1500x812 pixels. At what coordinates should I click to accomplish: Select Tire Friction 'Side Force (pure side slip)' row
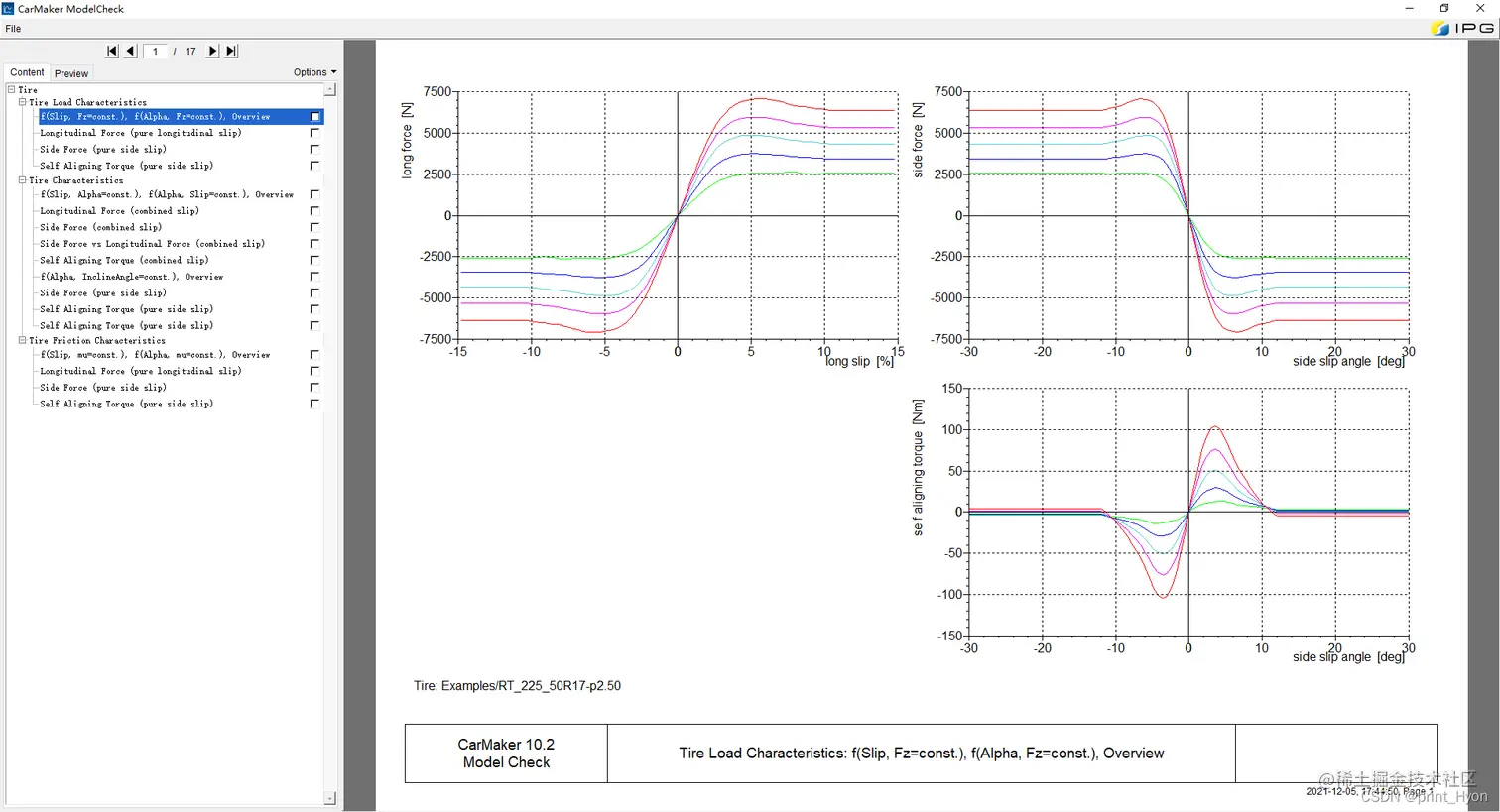tap(103, 388)
